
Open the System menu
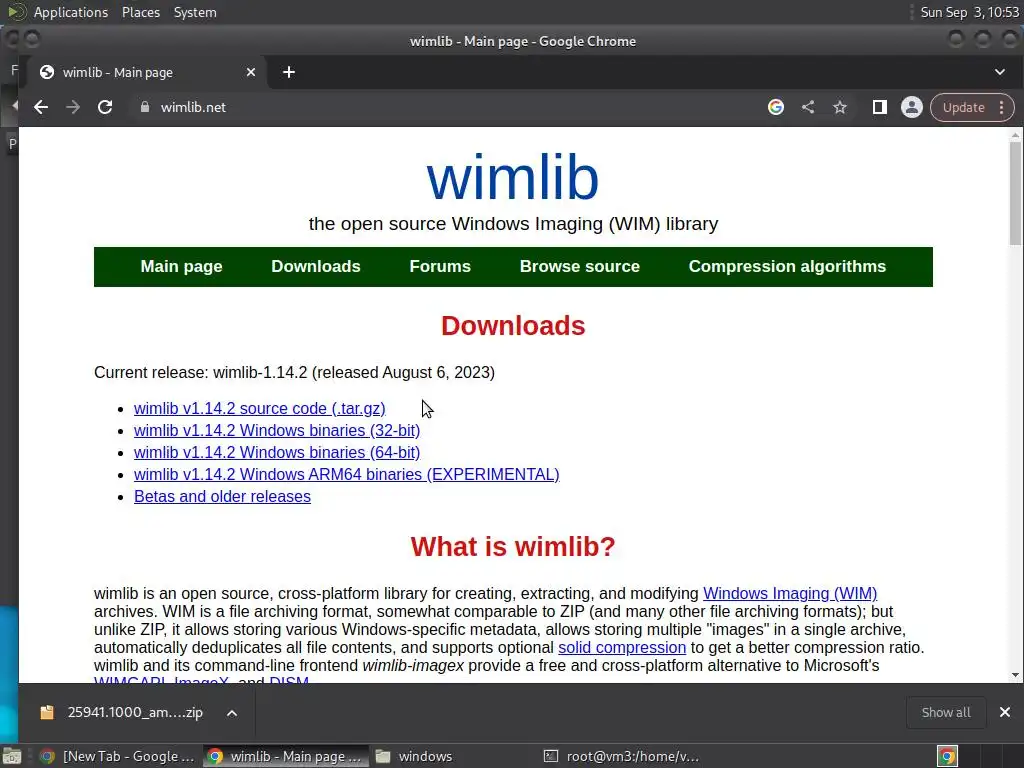tap(195, 12)
